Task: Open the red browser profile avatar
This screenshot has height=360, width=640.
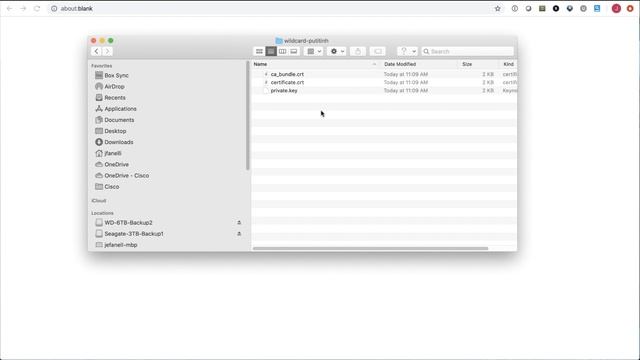Action: pos(616,9)
